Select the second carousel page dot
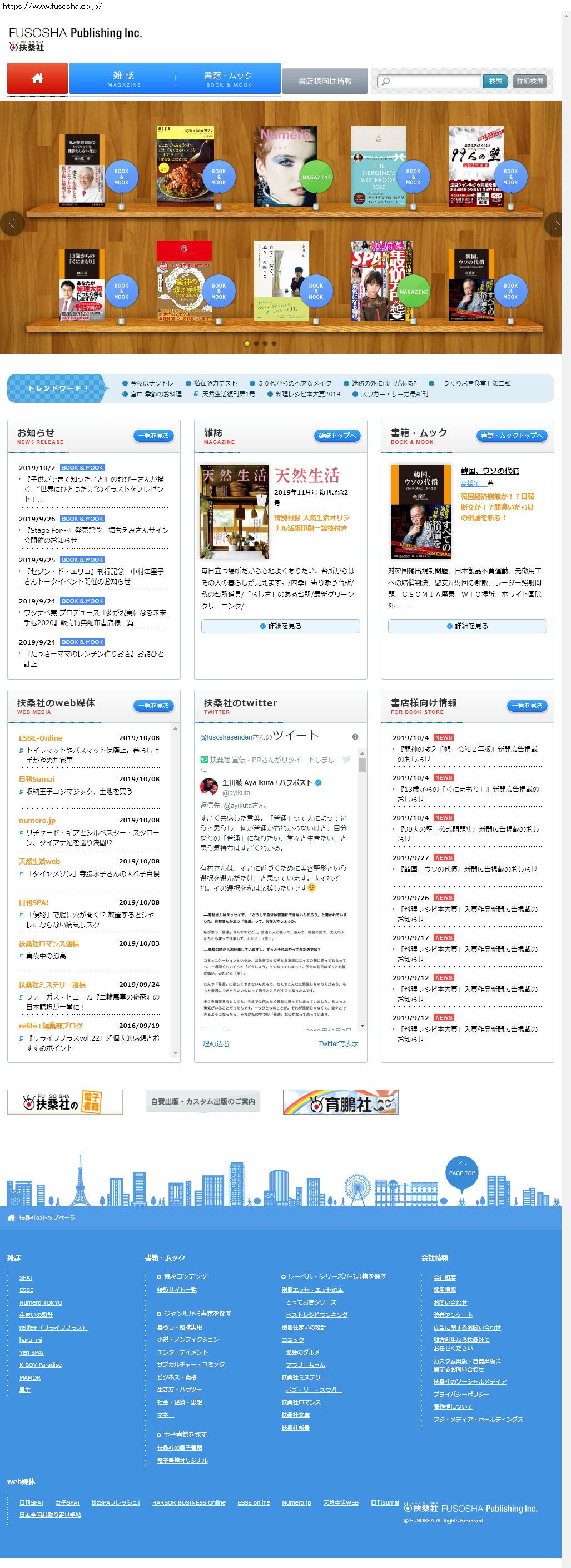Viewport: 571px width, 1568px height. point(256,343)
